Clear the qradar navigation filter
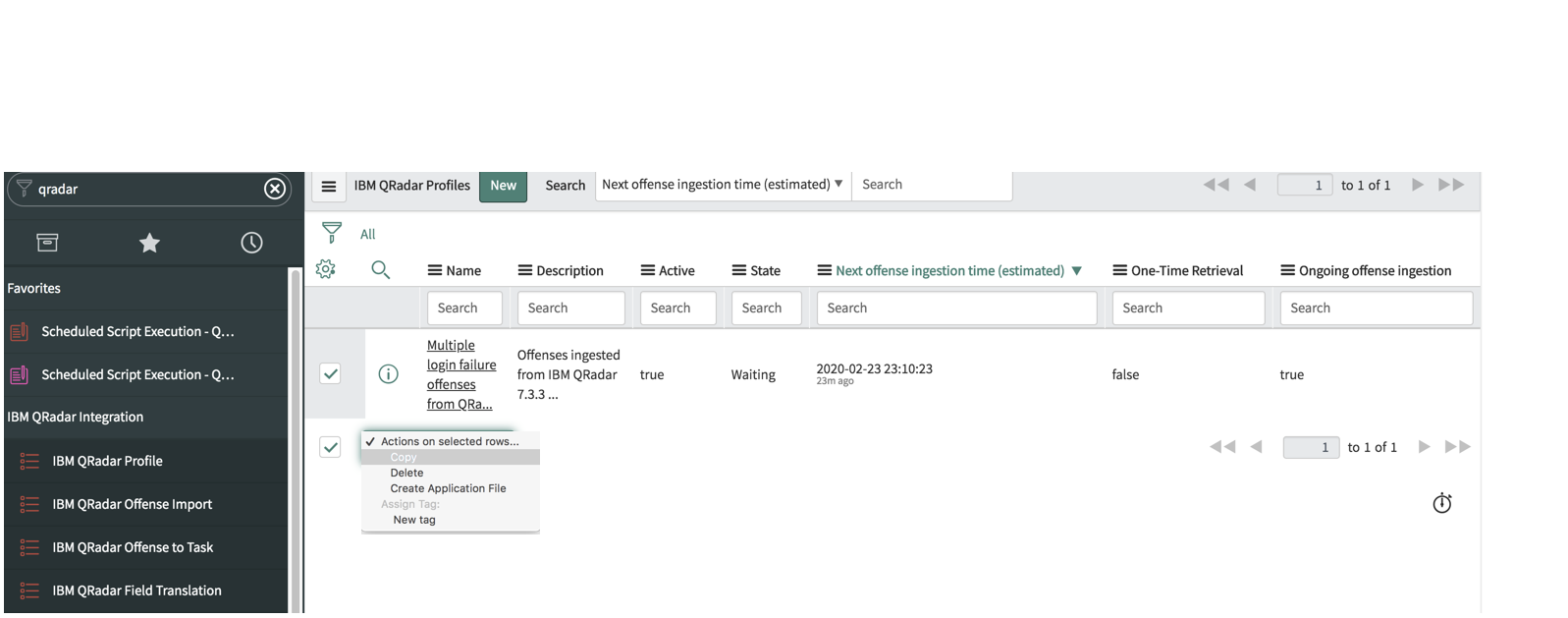This screenshot has height=618, width=1568. tap(275, 189)
